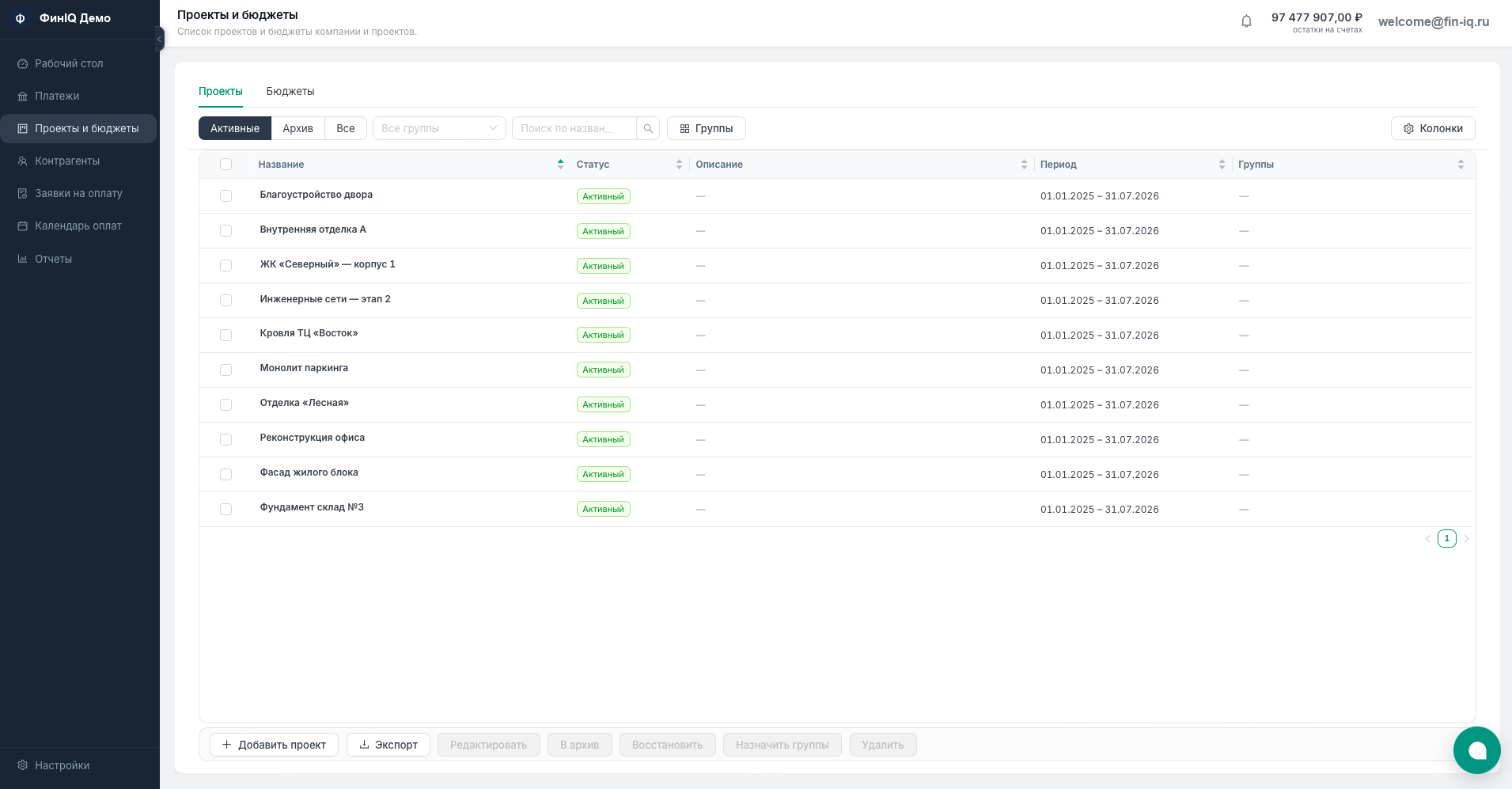1512x789 pixels.
Task: Check the Отделка «Лесная» row checkbox
Action: (226, 405)
